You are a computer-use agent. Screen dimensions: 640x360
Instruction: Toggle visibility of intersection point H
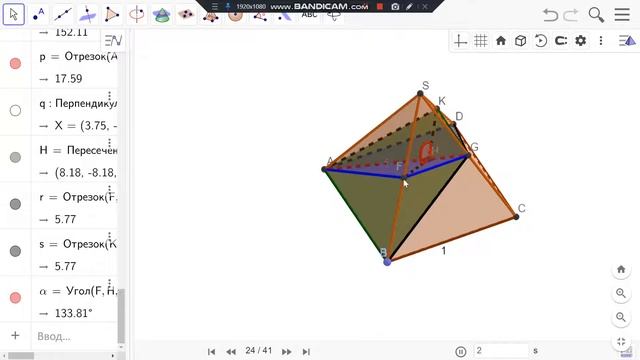pyautogui.click(x=16, y=158)
